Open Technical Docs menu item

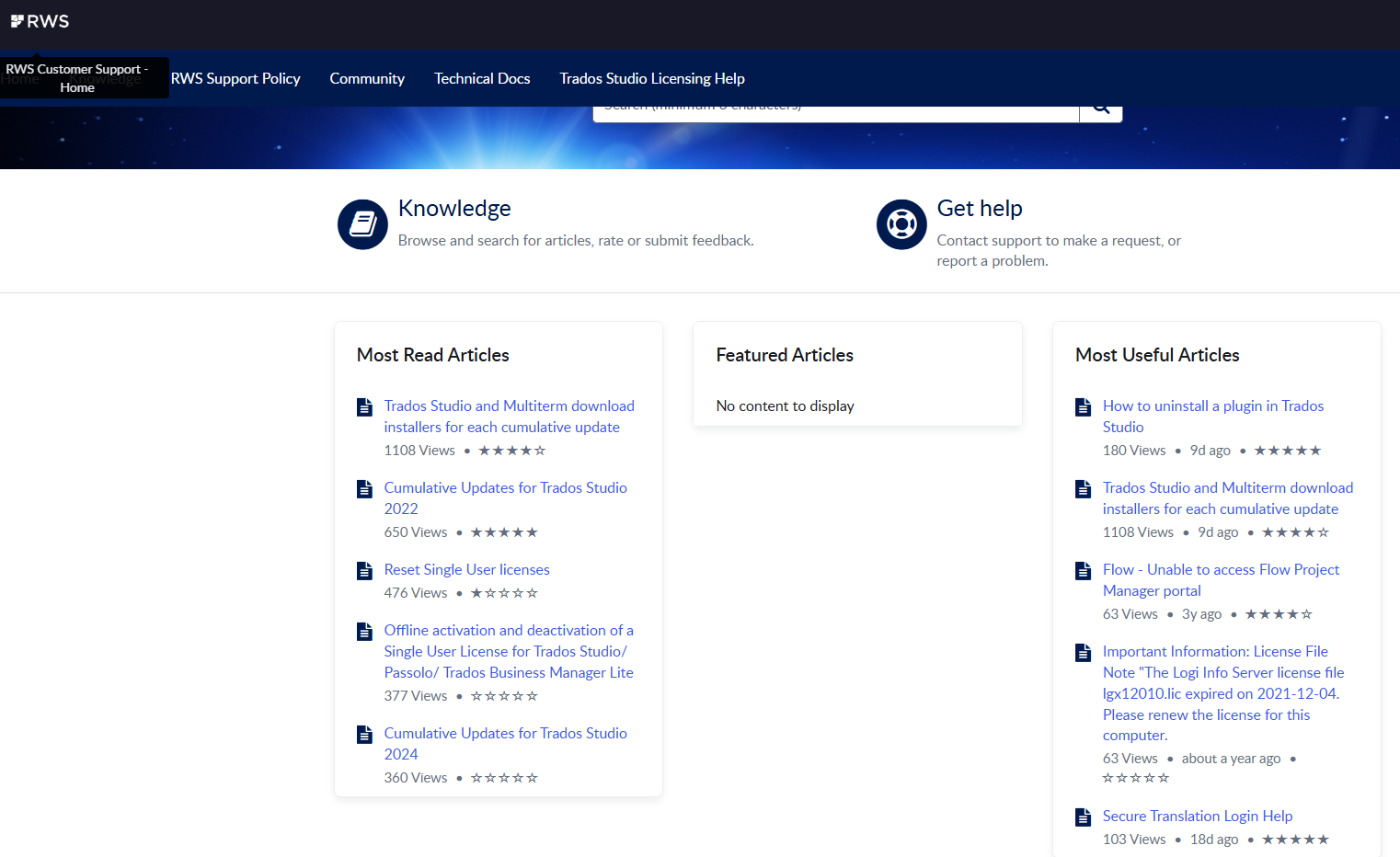(x=482, y=78)
